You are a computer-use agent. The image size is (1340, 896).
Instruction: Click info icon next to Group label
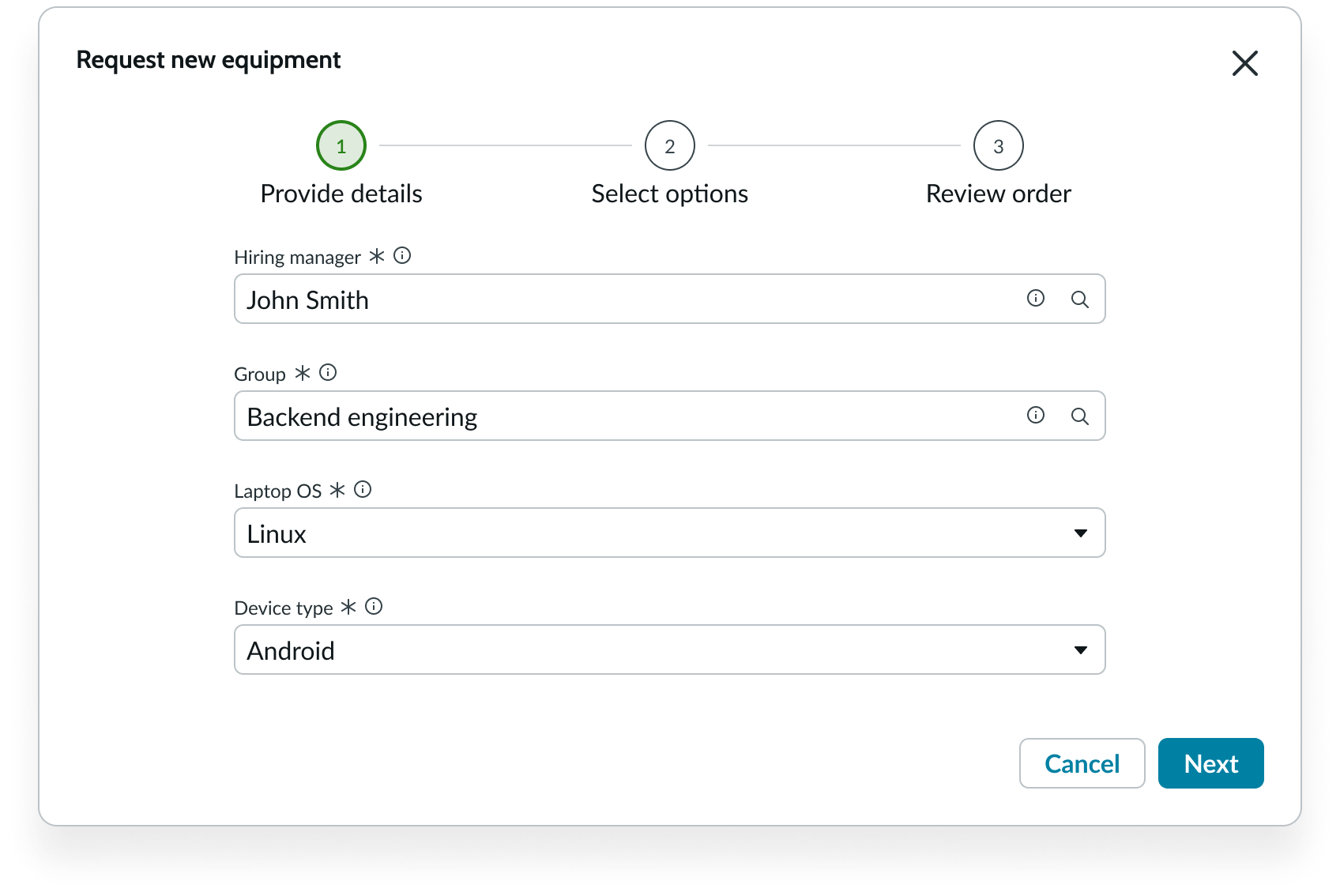coord(328,372)
